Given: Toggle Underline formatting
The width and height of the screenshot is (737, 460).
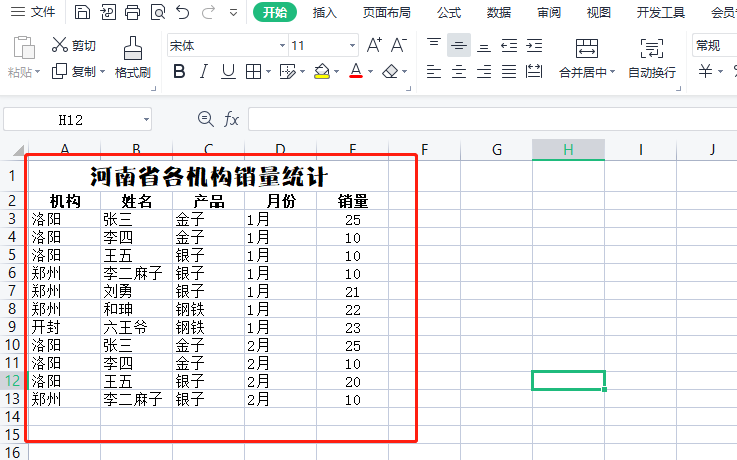Looking at the screenshot, I should 228,72.
